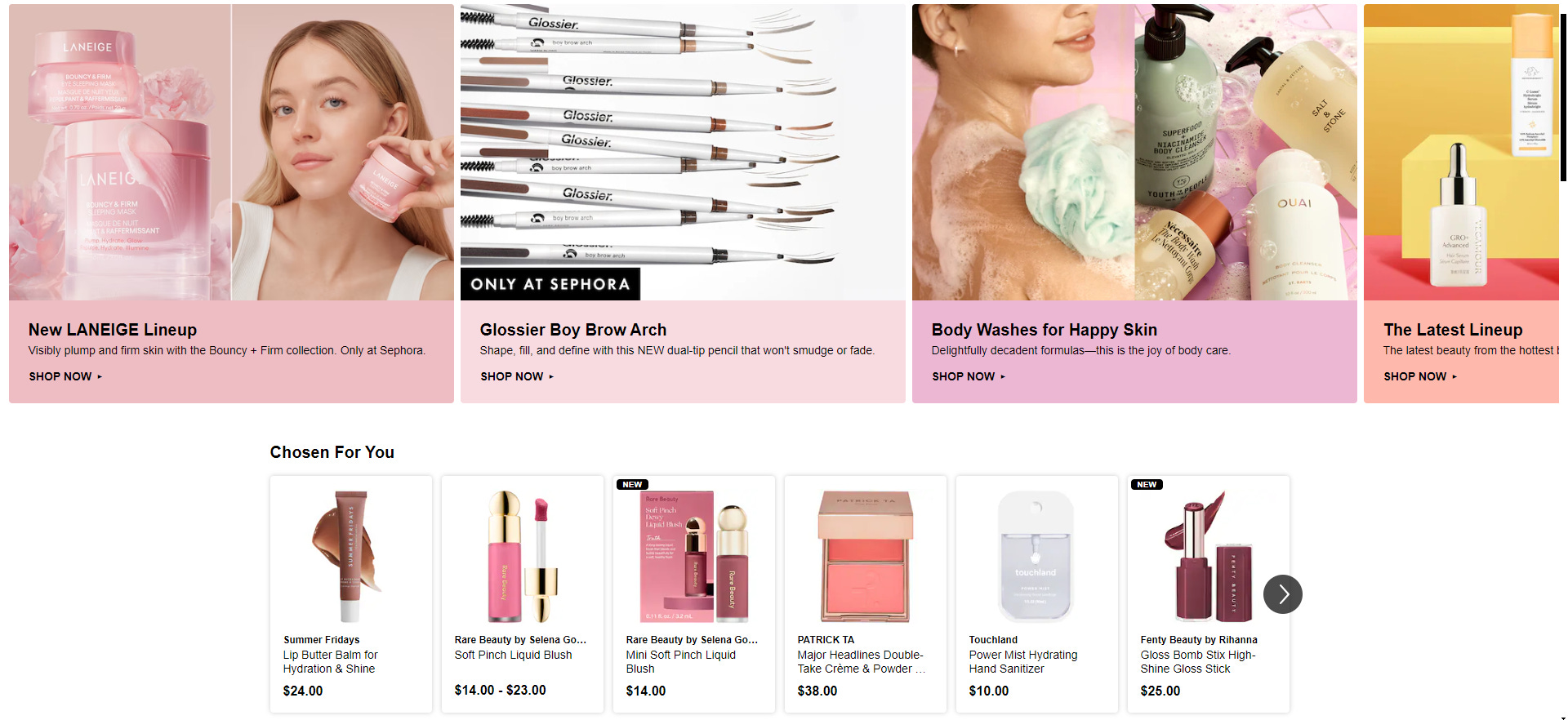Open the Fenty Gloss Bomb Stix image
The image size is (1568, 720).
tap(1209, 557)
